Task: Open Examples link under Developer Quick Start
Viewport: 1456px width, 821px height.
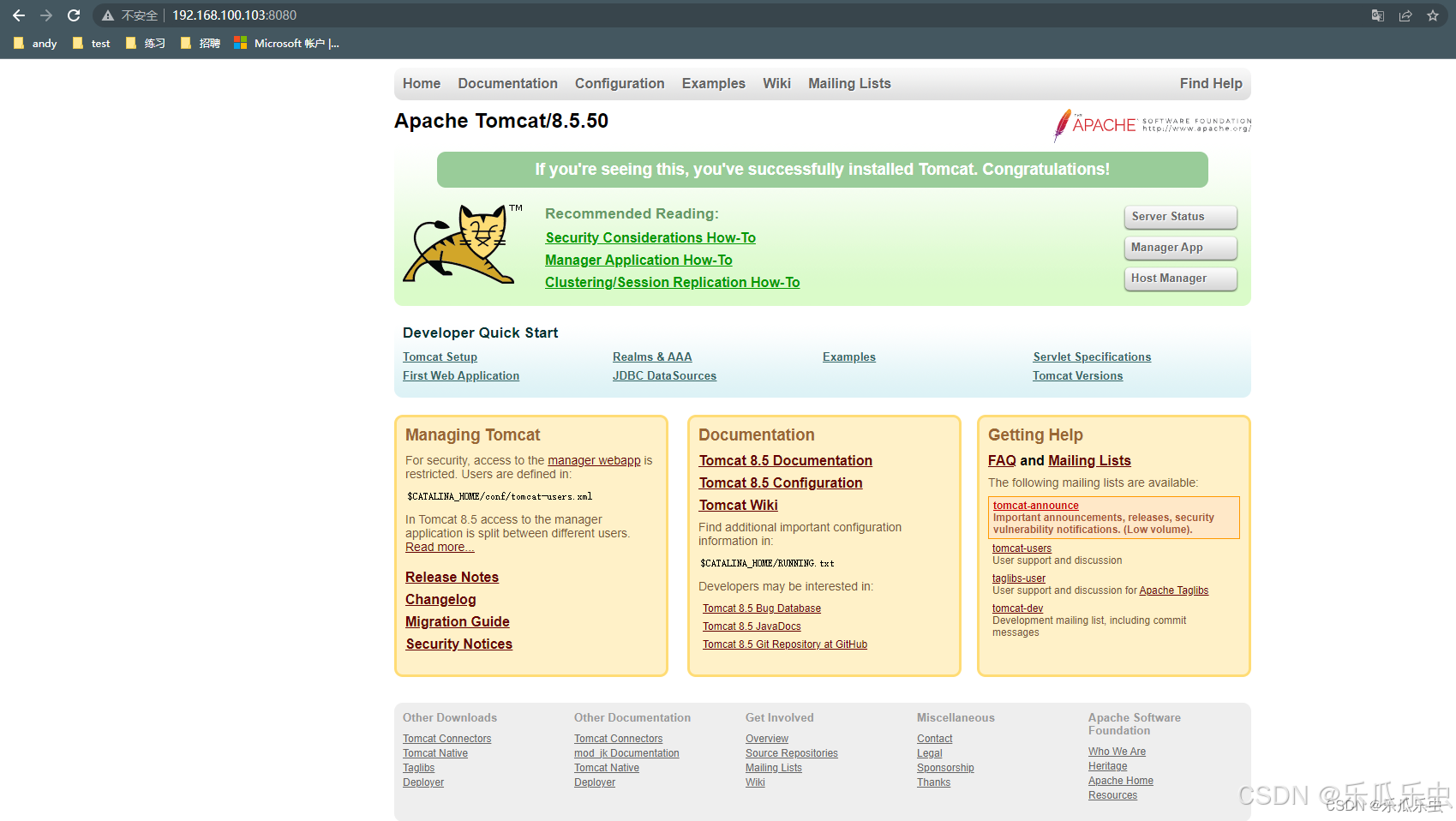Action: tap(849, 357)
